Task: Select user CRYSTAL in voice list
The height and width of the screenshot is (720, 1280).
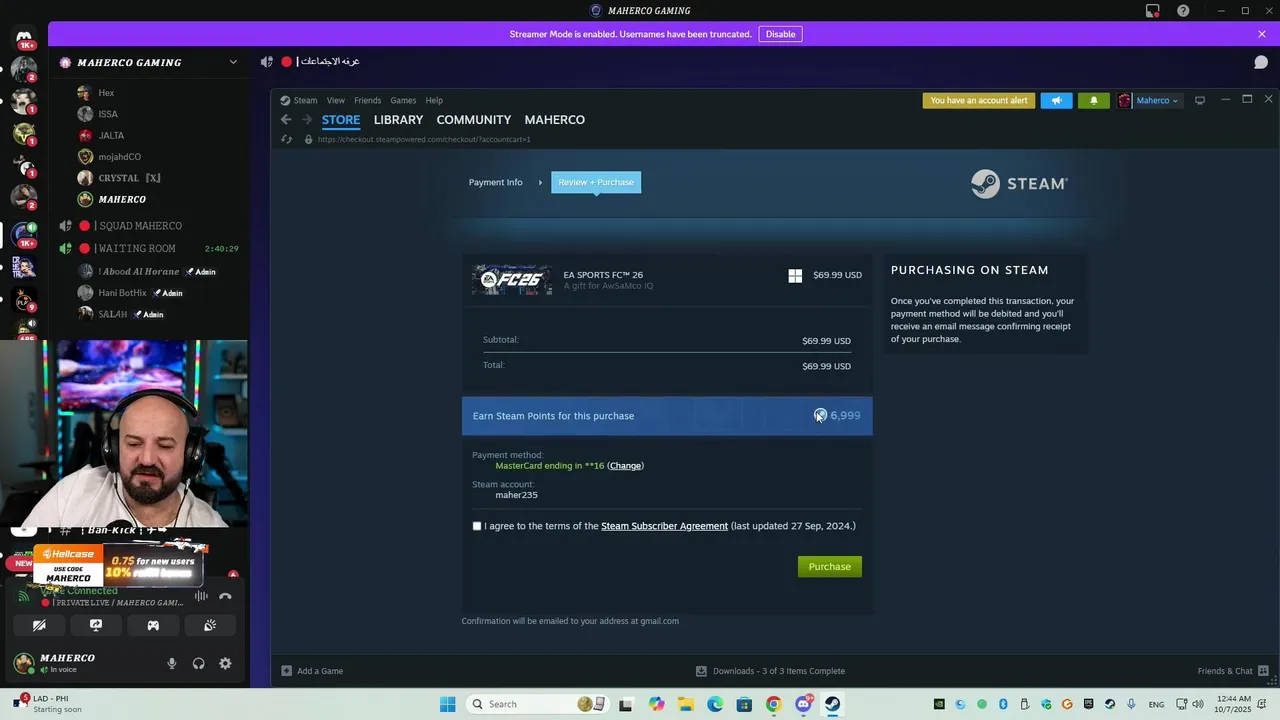Action: point(130,178)
